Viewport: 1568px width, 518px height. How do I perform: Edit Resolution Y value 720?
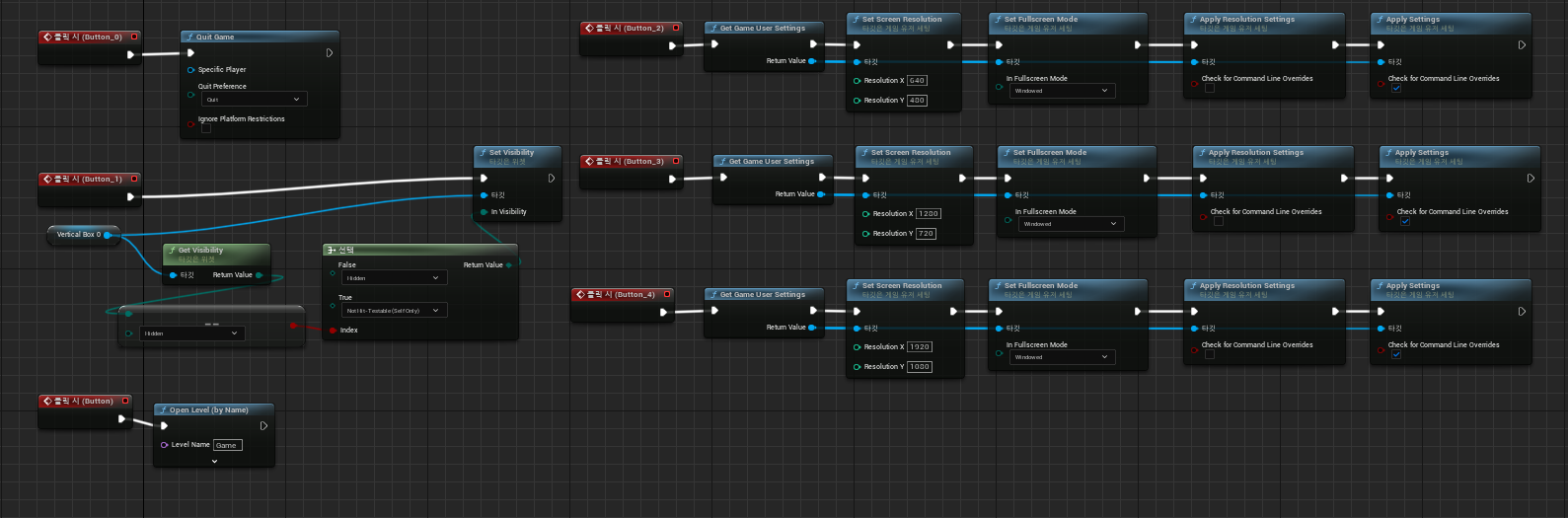pyautogui.click(x=926, y=234)
